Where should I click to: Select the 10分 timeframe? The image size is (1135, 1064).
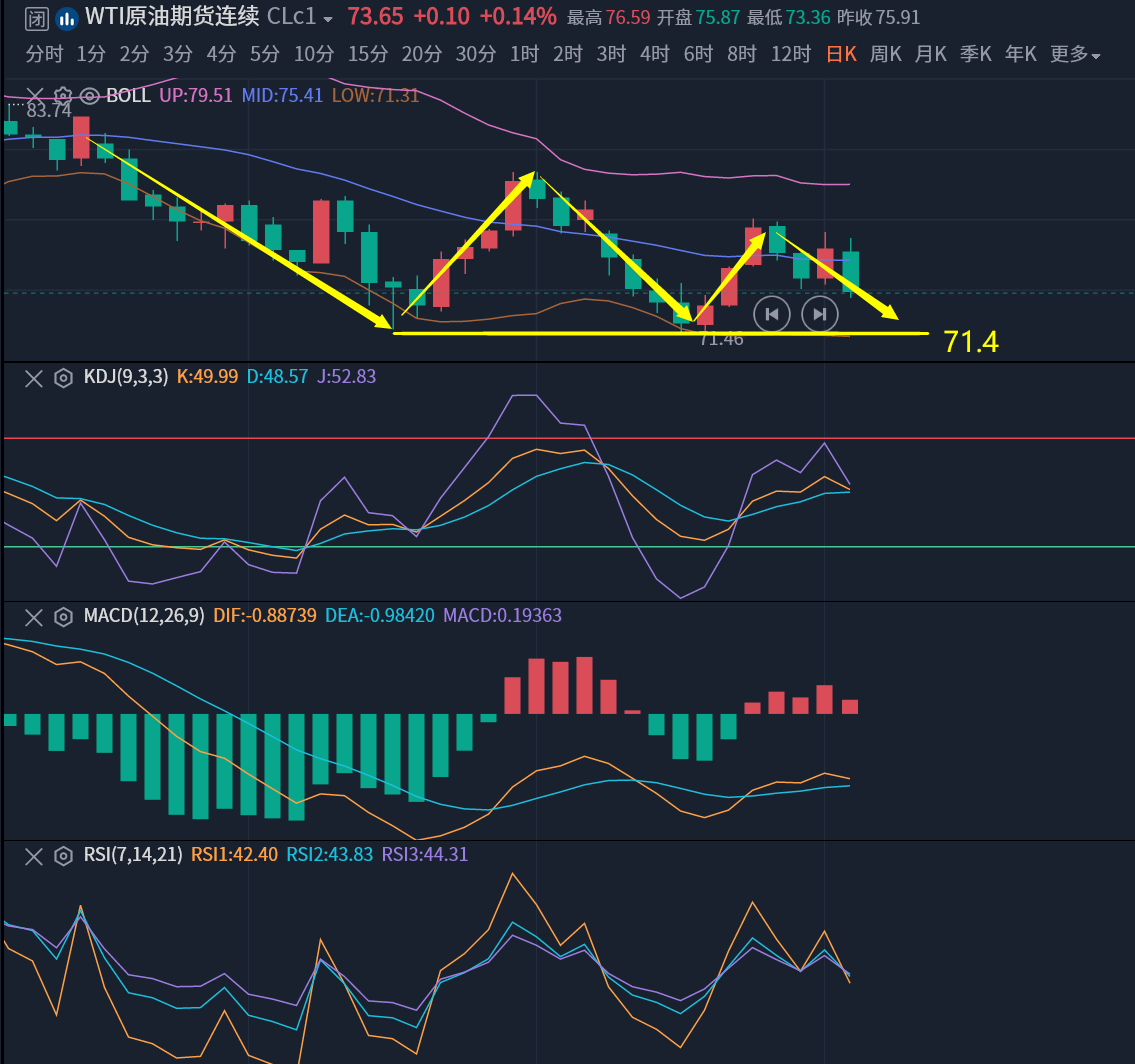[x=314, y=54]
